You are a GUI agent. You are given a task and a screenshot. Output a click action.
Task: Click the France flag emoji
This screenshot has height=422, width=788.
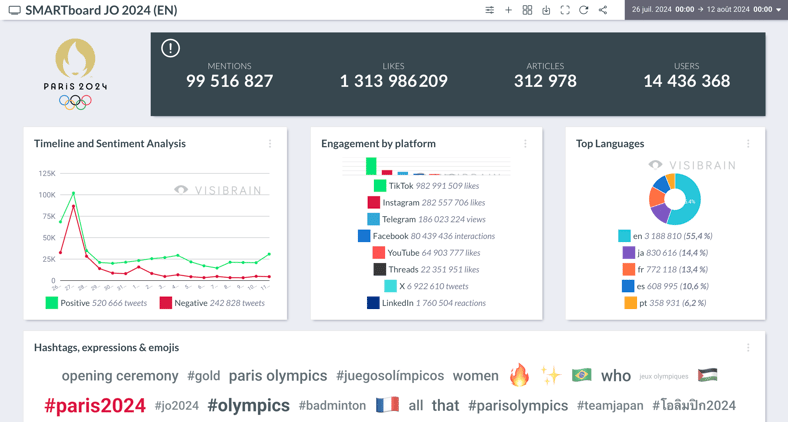(x=387, y=404)
